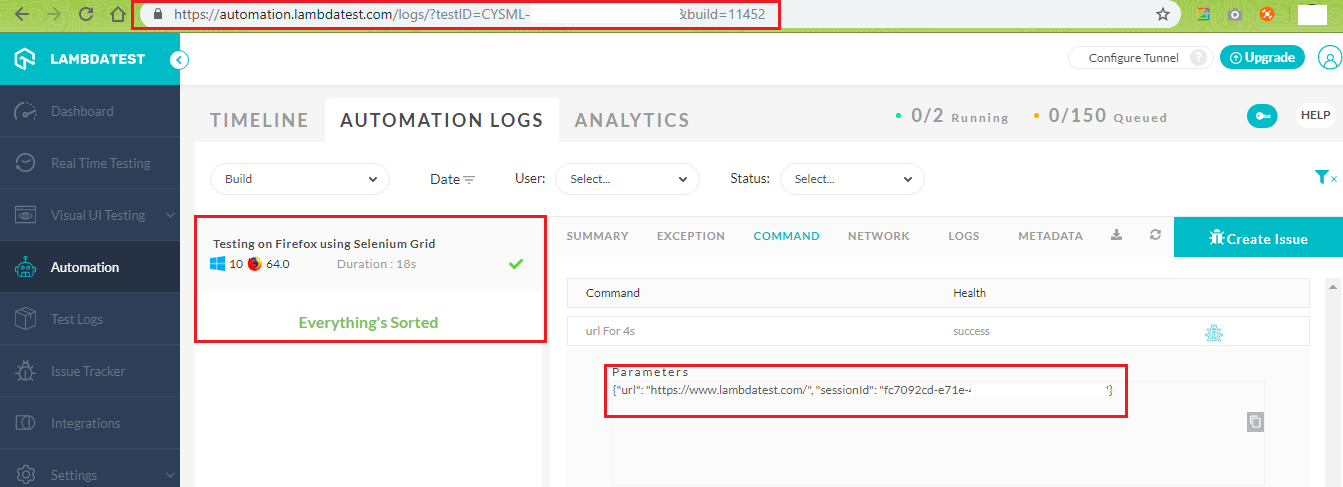Click the access key icon

(x=1261, y=116)
